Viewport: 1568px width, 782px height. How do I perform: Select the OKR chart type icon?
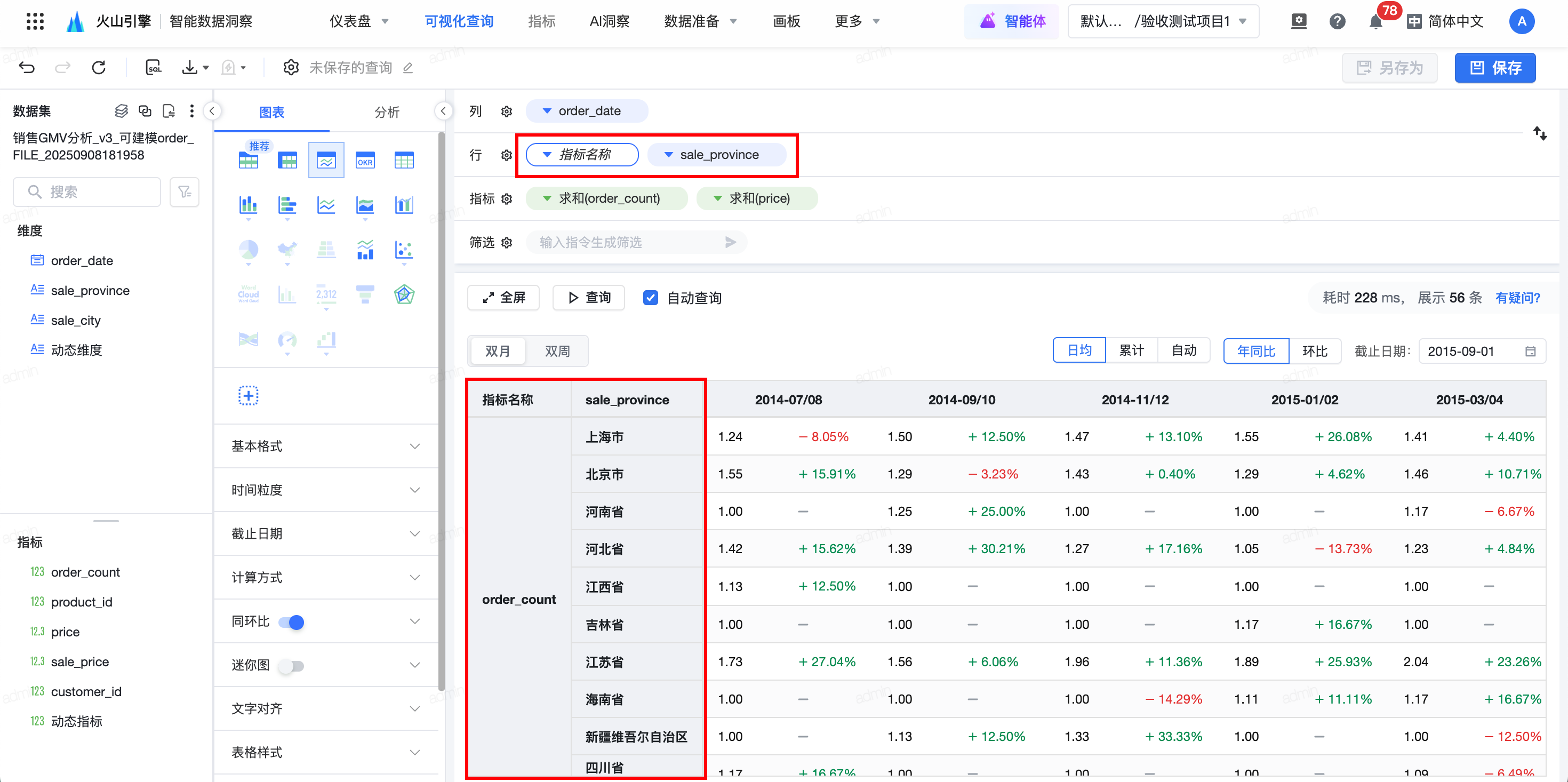(x=365, y=161)
